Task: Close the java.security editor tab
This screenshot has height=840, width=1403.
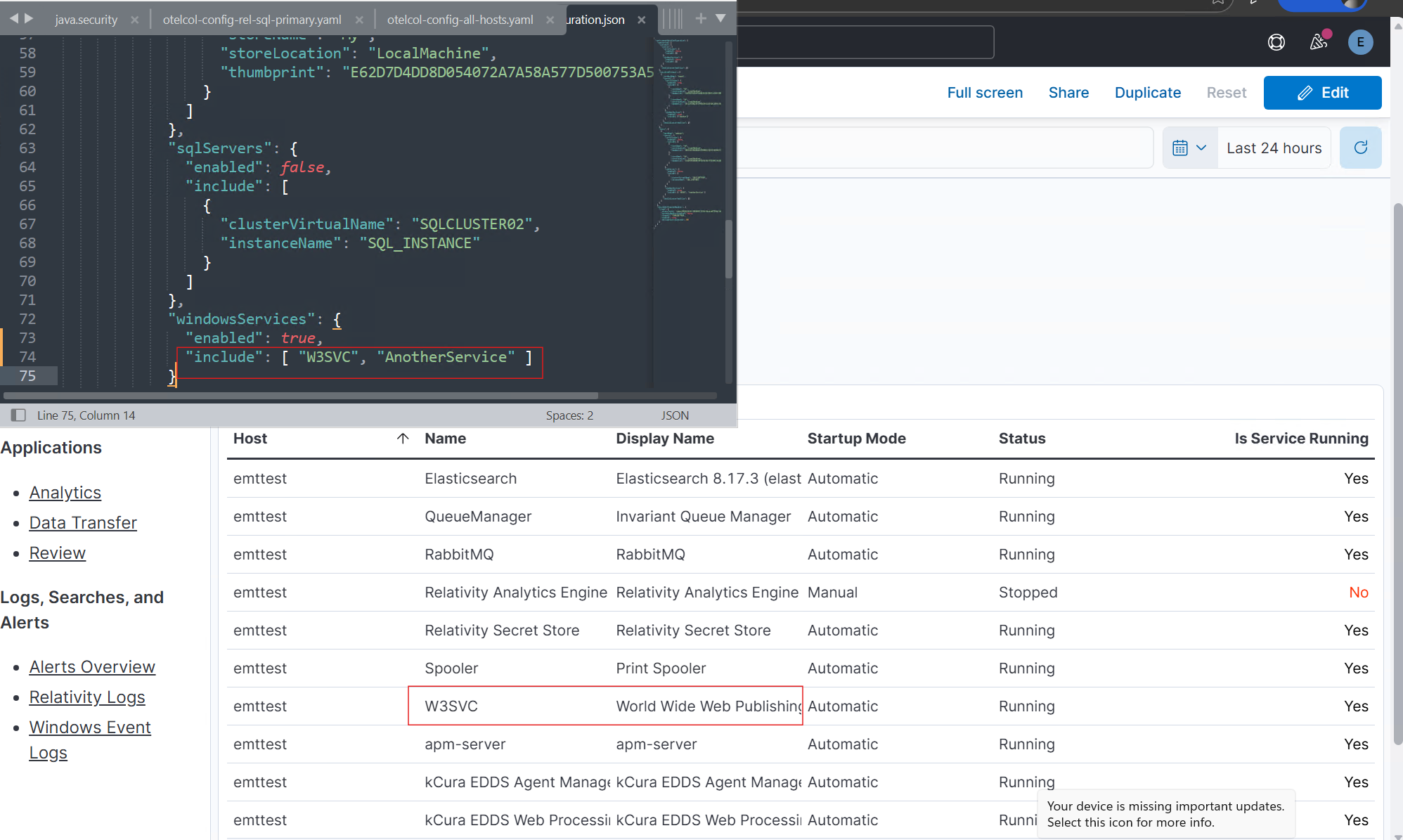Action: [134, 20]
